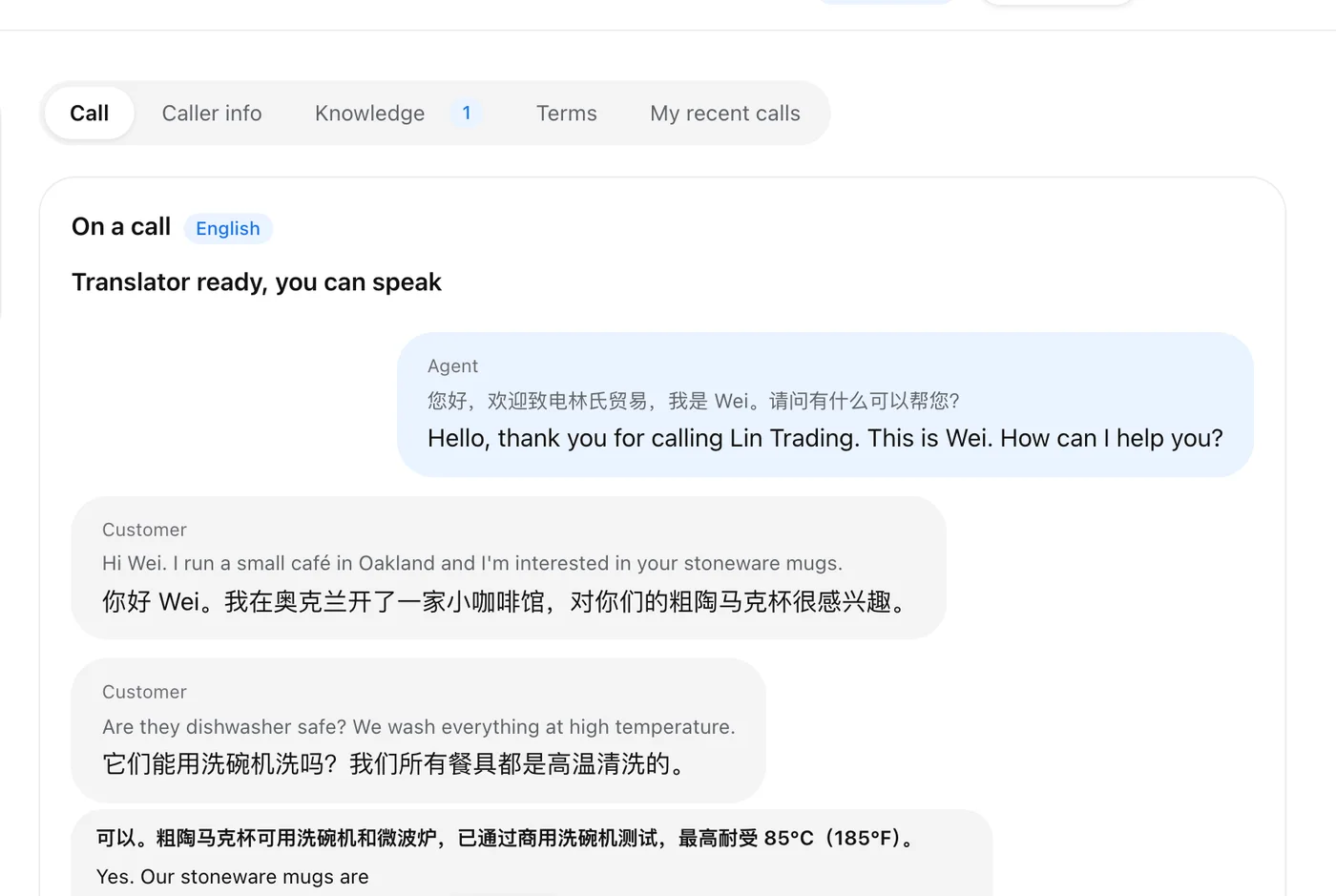Click the Chinese translation of the dishwasher question
Screen dimensions: 1336x896
click(x=396, y=764)
